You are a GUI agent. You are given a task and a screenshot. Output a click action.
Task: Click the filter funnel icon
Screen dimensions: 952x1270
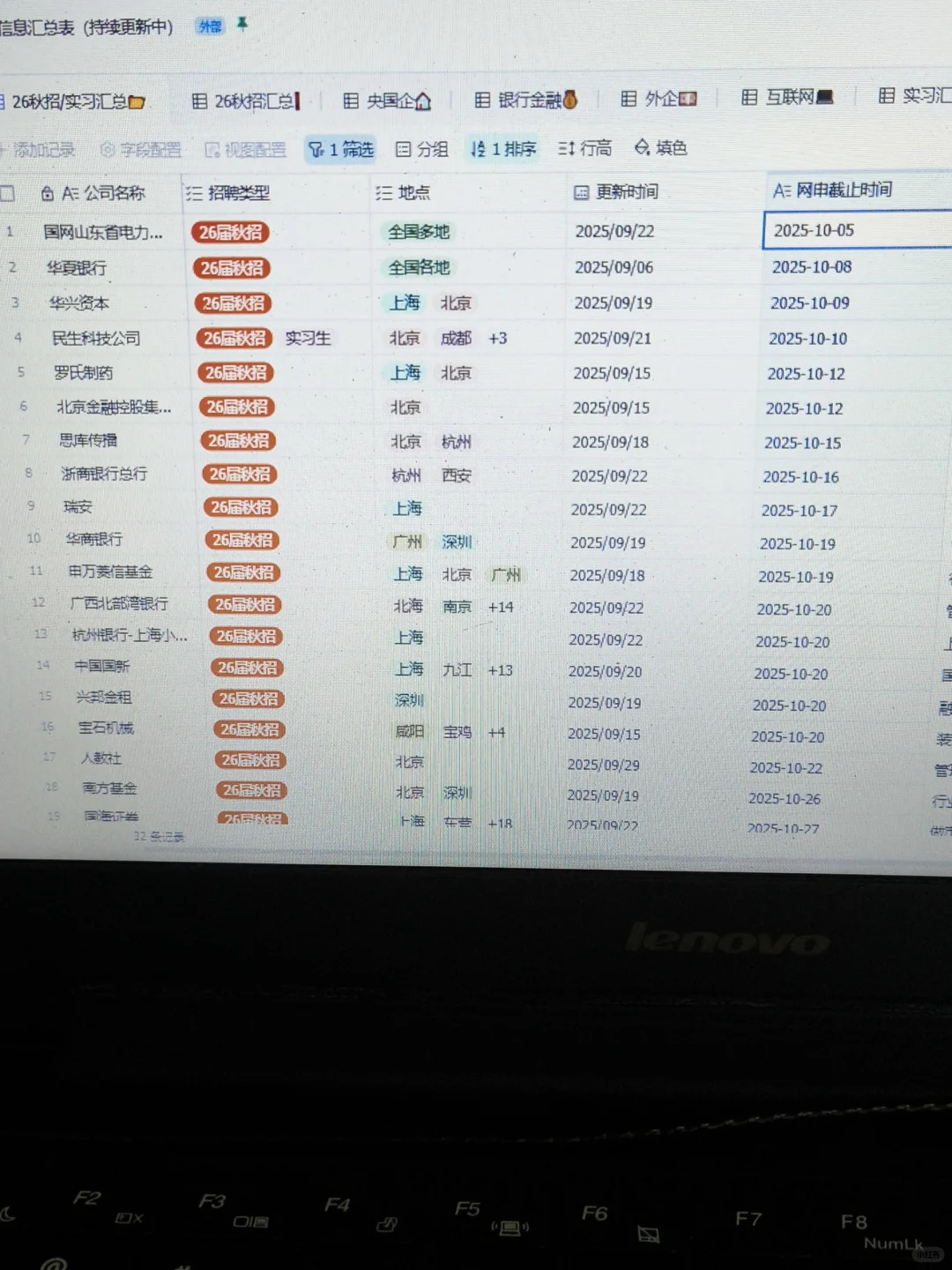(316, 150)
